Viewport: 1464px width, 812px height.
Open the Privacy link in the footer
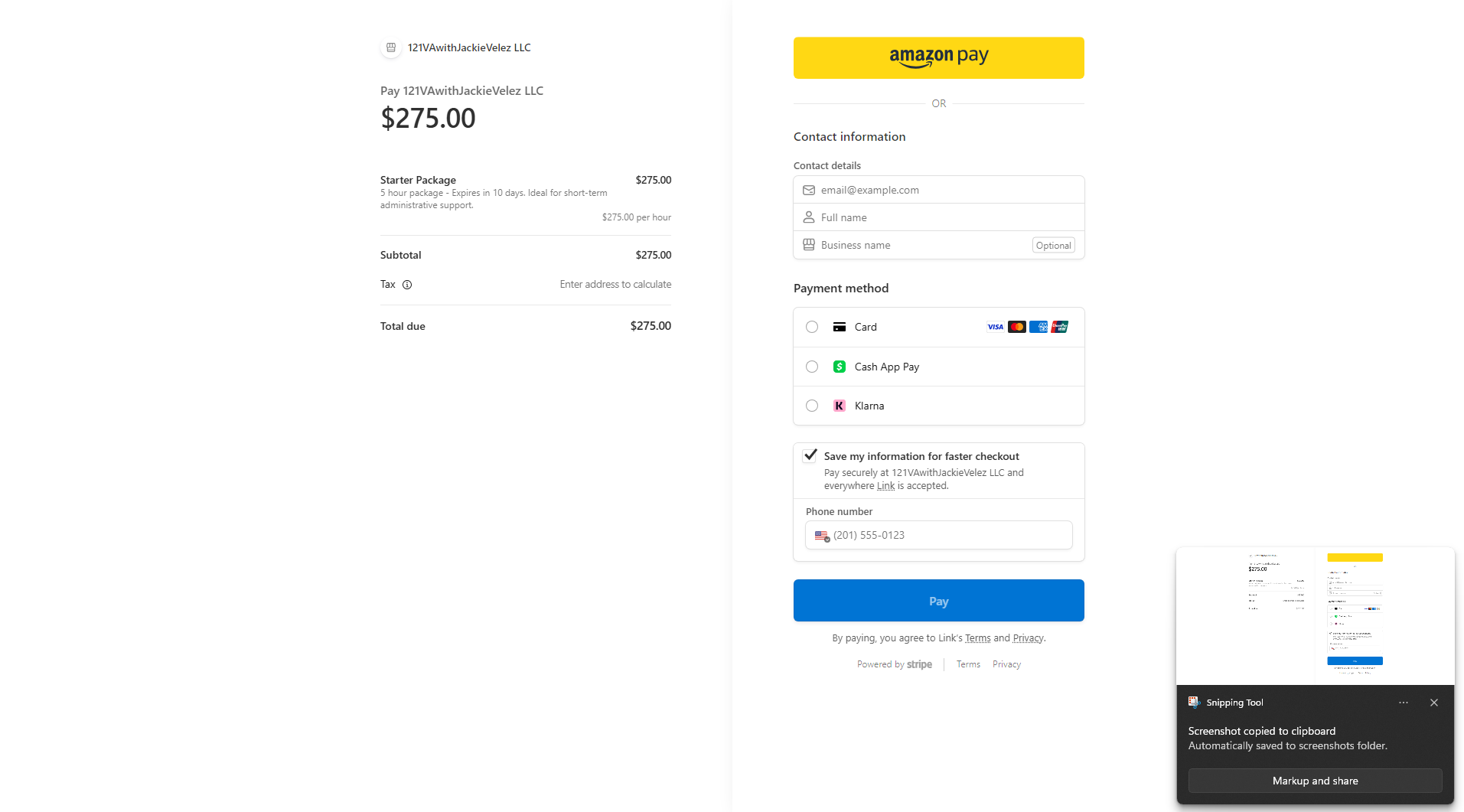click(x=1006, y=664)
